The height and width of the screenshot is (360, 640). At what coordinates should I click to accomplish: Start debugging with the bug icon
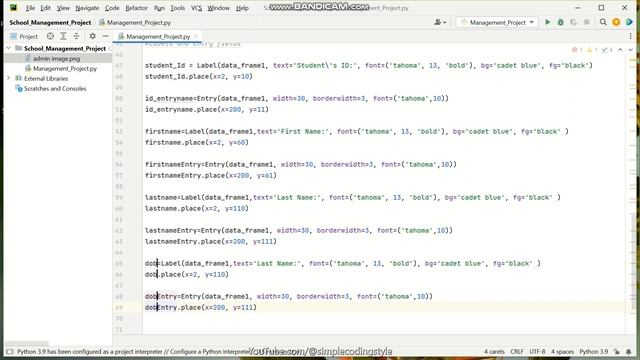click(x=560, y=22)
